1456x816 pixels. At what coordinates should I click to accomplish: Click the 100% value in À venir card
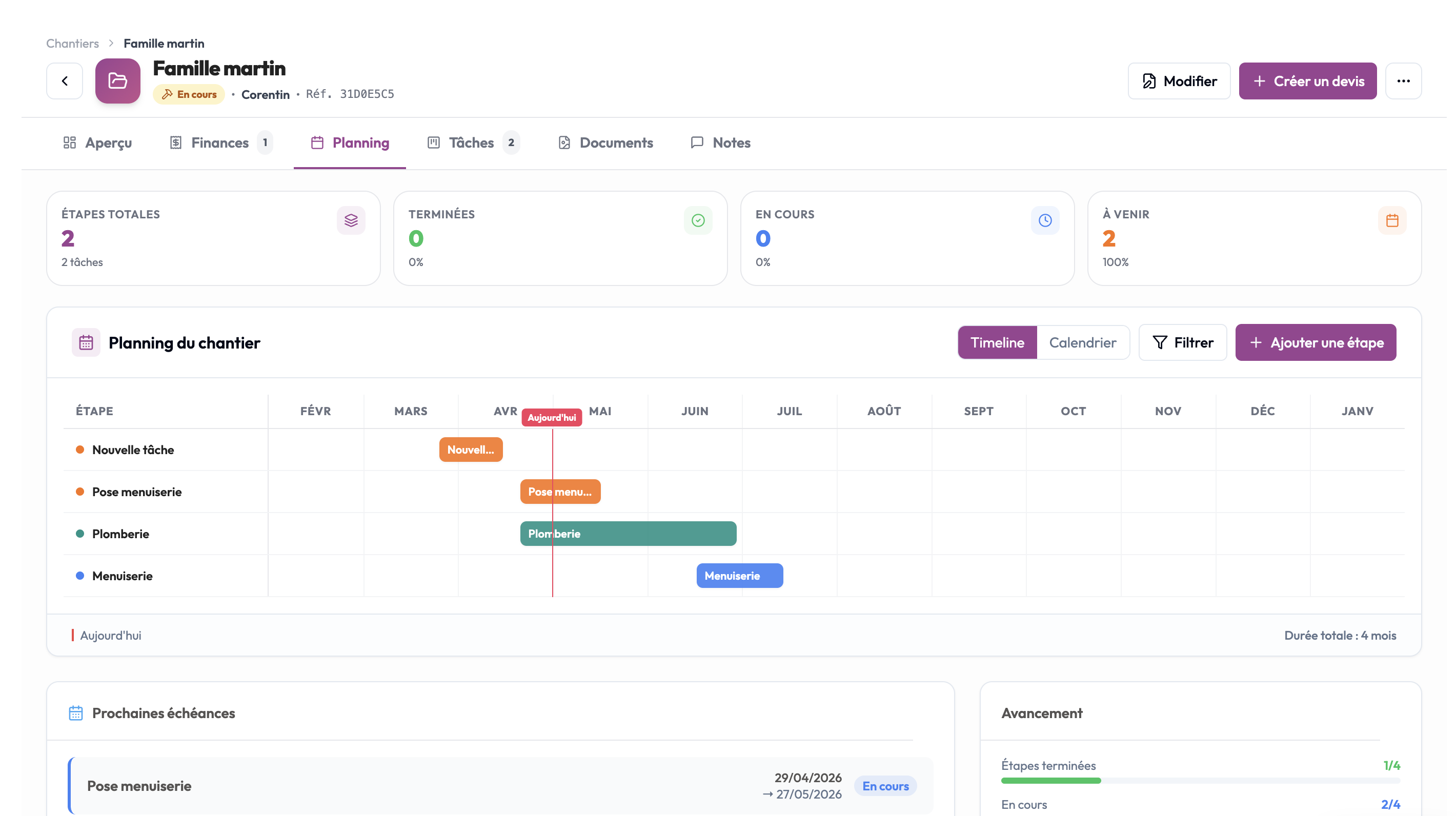point(1115,262)
